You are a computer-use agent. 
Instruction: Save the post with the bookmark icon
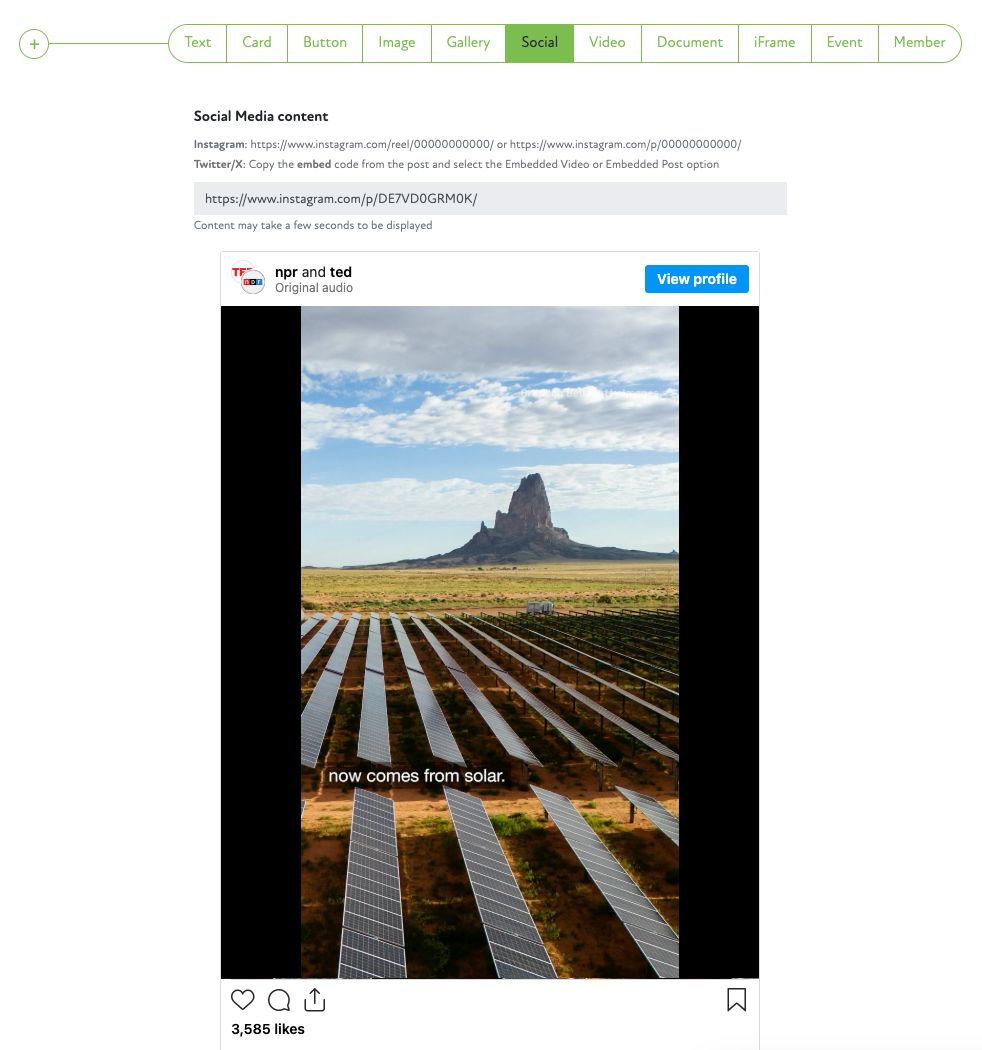point(736,1000)
